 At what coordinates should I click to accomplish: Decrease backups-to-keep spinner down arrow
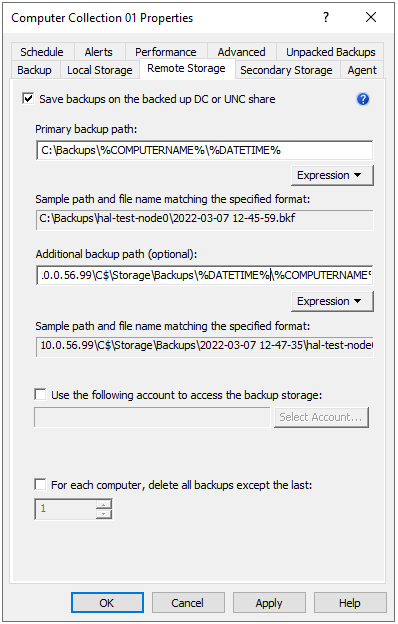103,514
